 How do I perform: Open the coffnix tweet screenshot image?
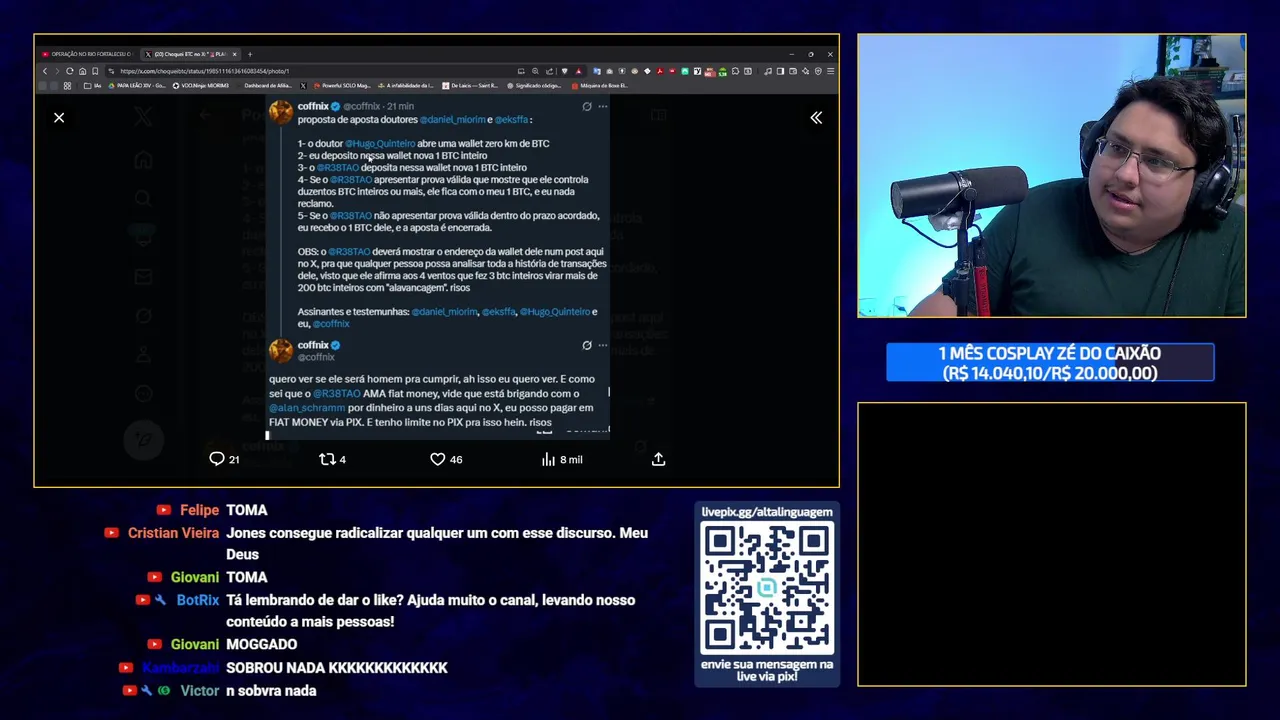[x=438, y=266]
